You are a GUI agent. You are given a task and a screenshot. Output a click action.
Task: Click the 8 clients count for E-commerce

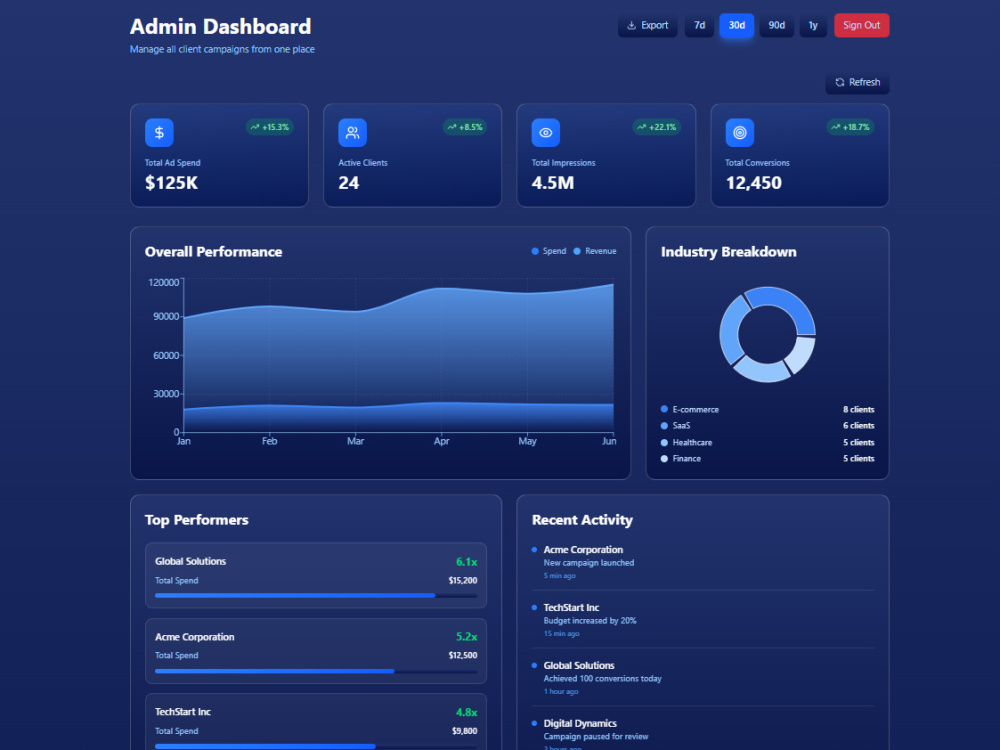(858, 409)
